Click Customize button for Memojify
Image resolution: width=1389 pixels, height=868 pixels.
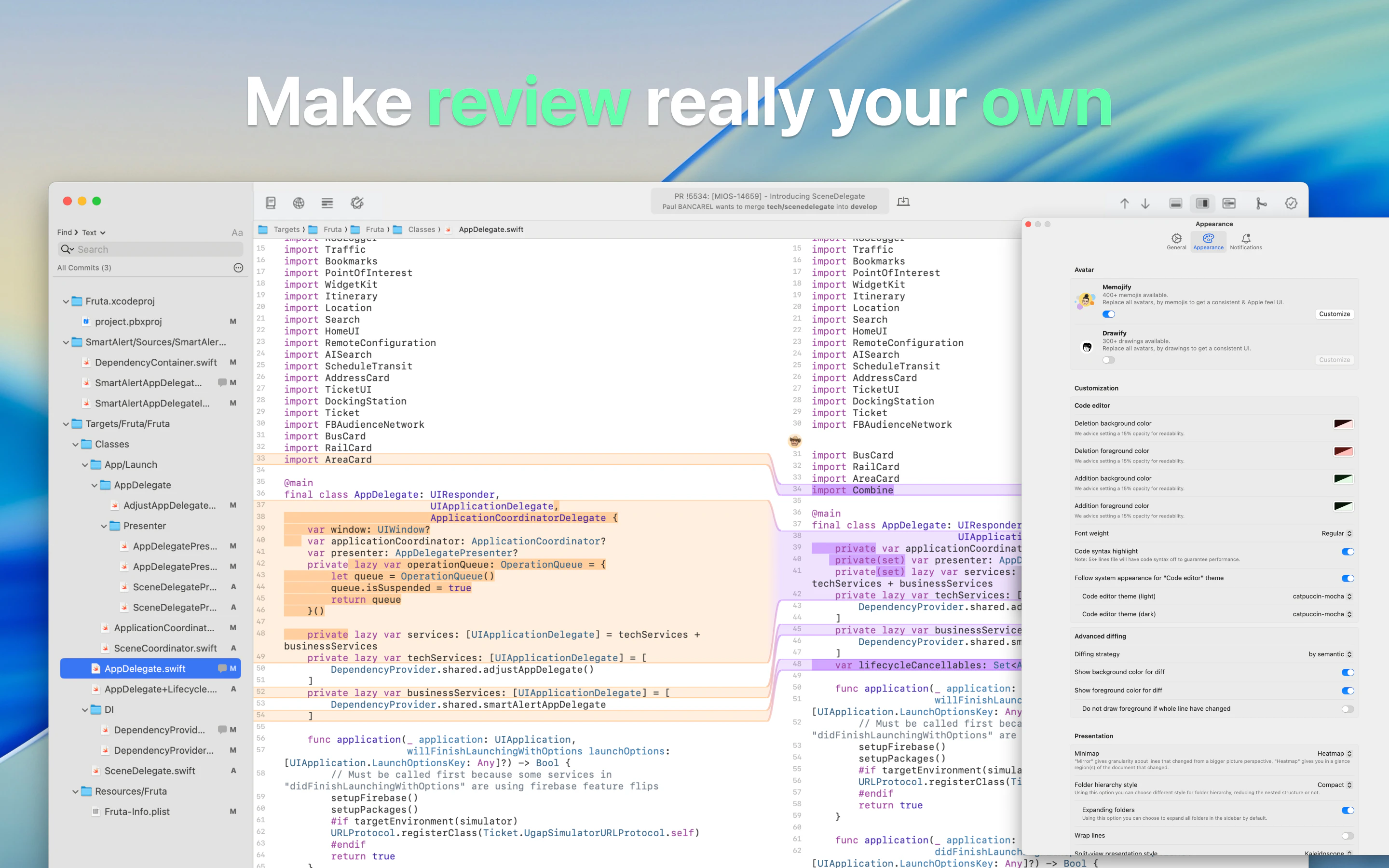(1334, 314)
